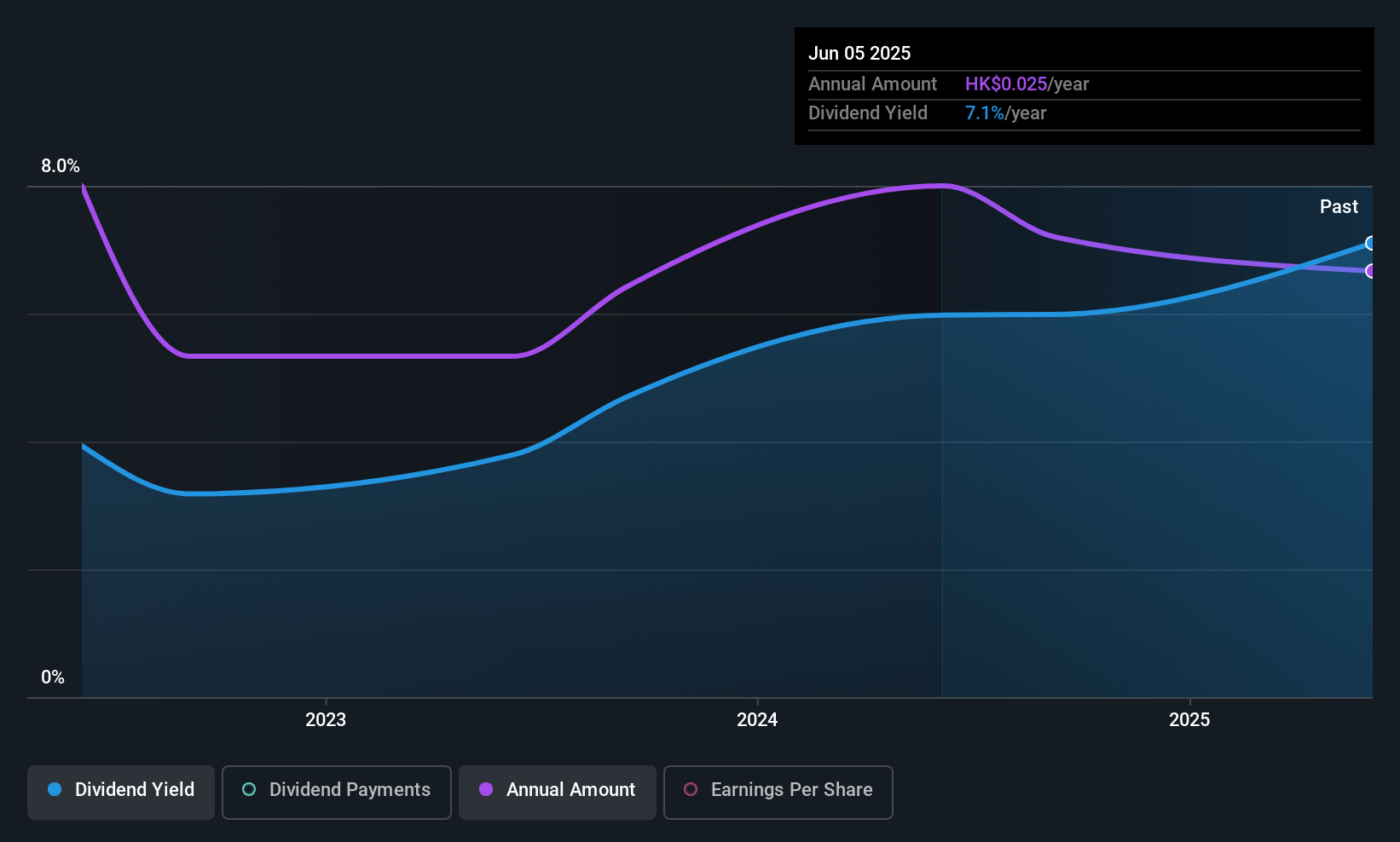Click the 7.1%/year dividend yield value
The height and width of the screenshot is (842, 1400).
point(1005,112)
